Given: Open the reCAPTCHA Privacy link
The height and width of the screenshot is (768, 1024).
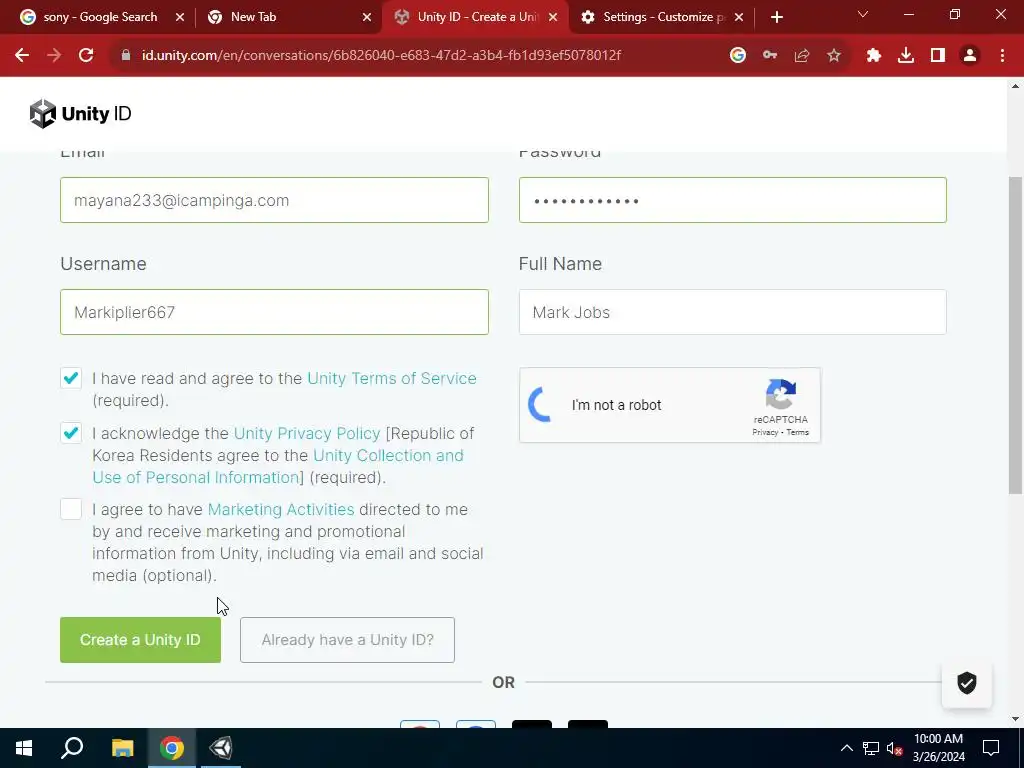Looking at the screenshot, I should tap(765, 432).
